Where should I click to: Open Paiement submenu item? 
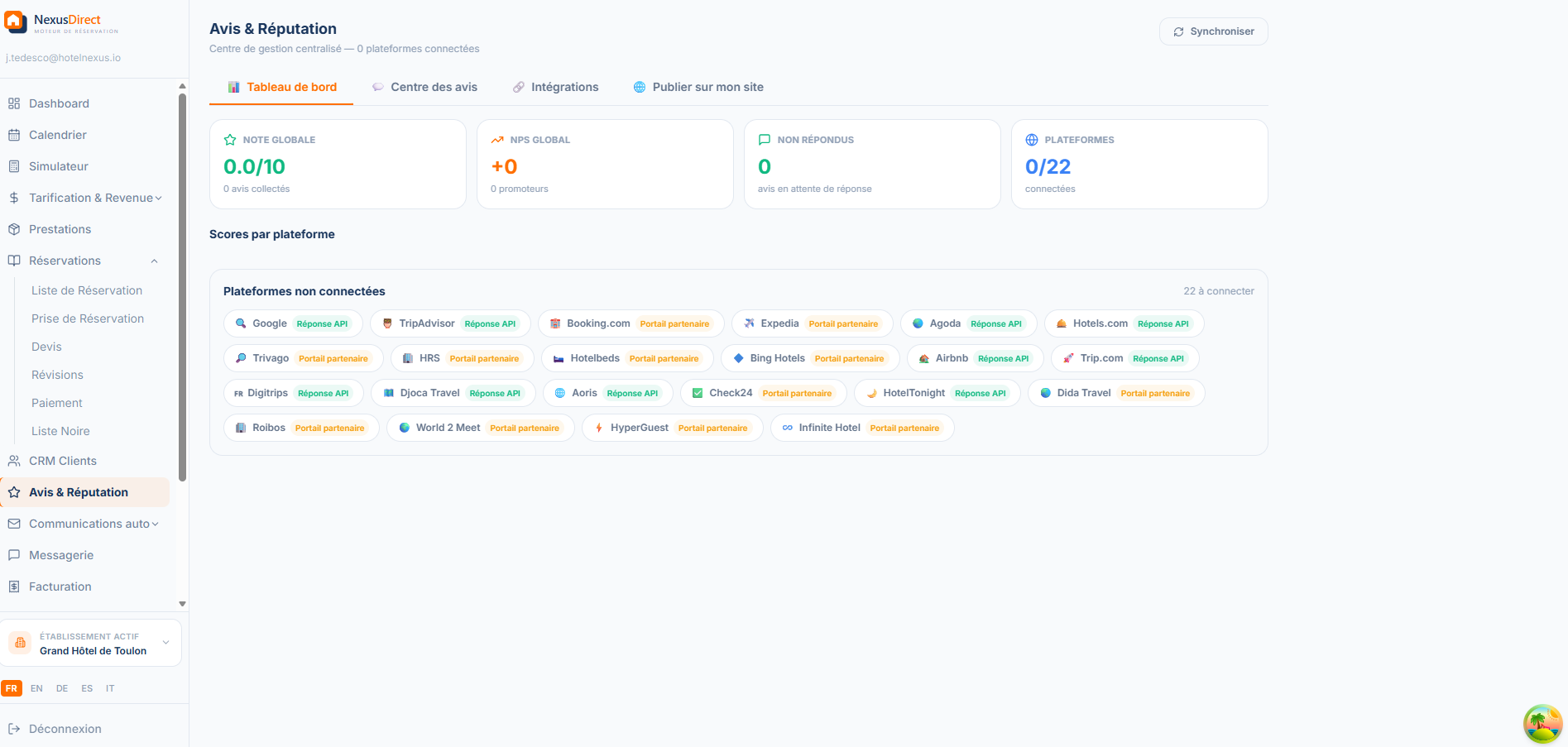click(x=57, y=403)
